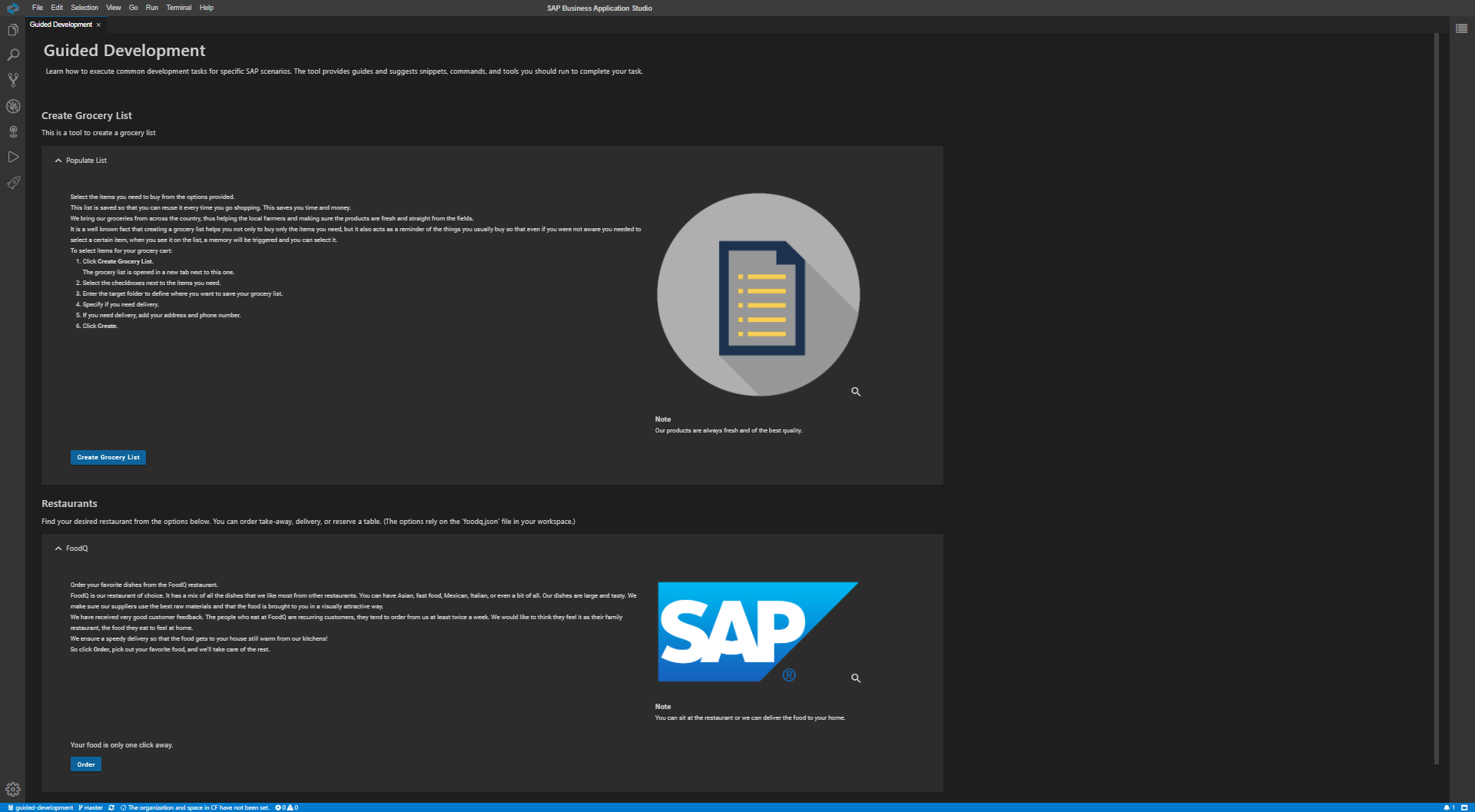Screen dimensions: 1475x812
Task: Close the Guided Development tab
Action: pyautogui.click(x=98, y=25)
